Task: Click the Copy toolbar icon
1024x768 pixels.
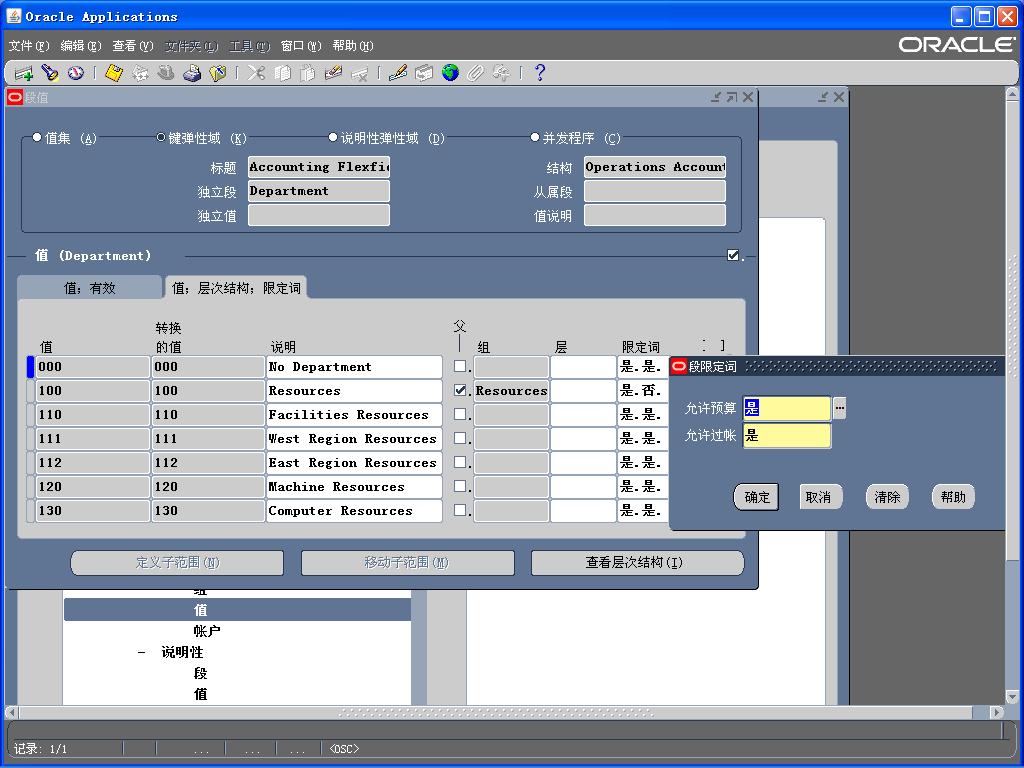Action: coord(282,72)
